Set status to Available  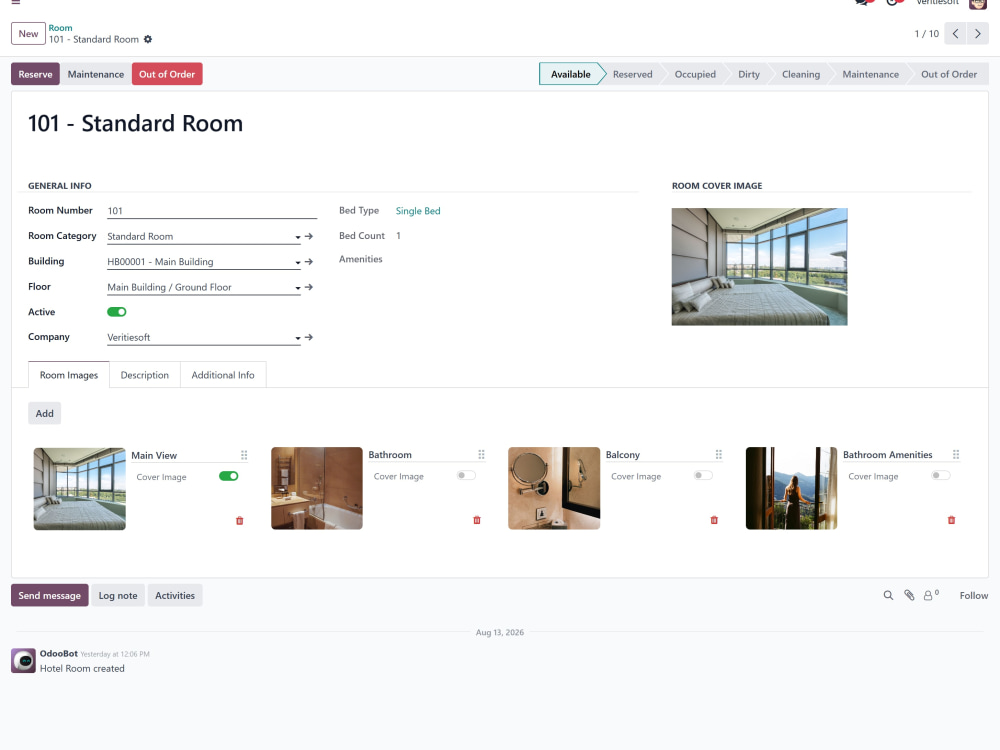(571, 74)
